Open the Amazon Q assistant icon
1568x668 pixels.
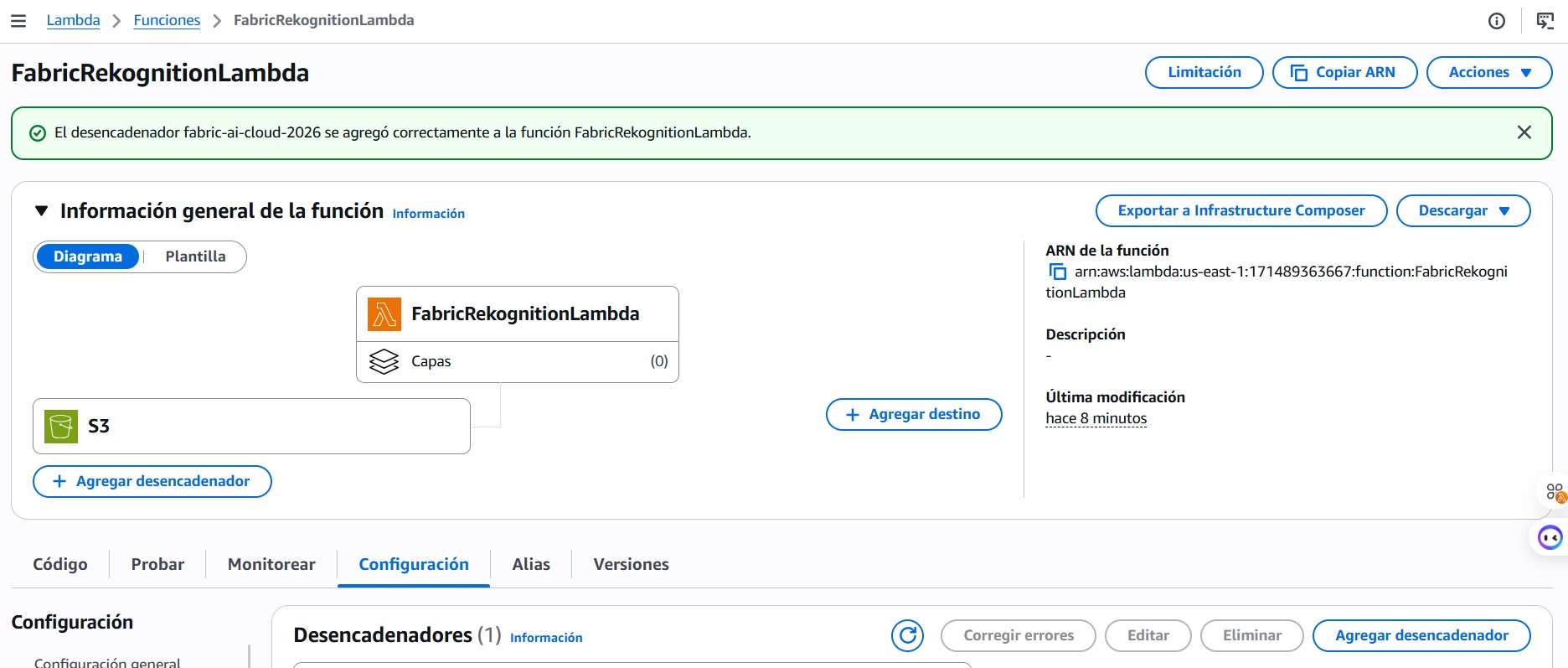(1550, 537)
